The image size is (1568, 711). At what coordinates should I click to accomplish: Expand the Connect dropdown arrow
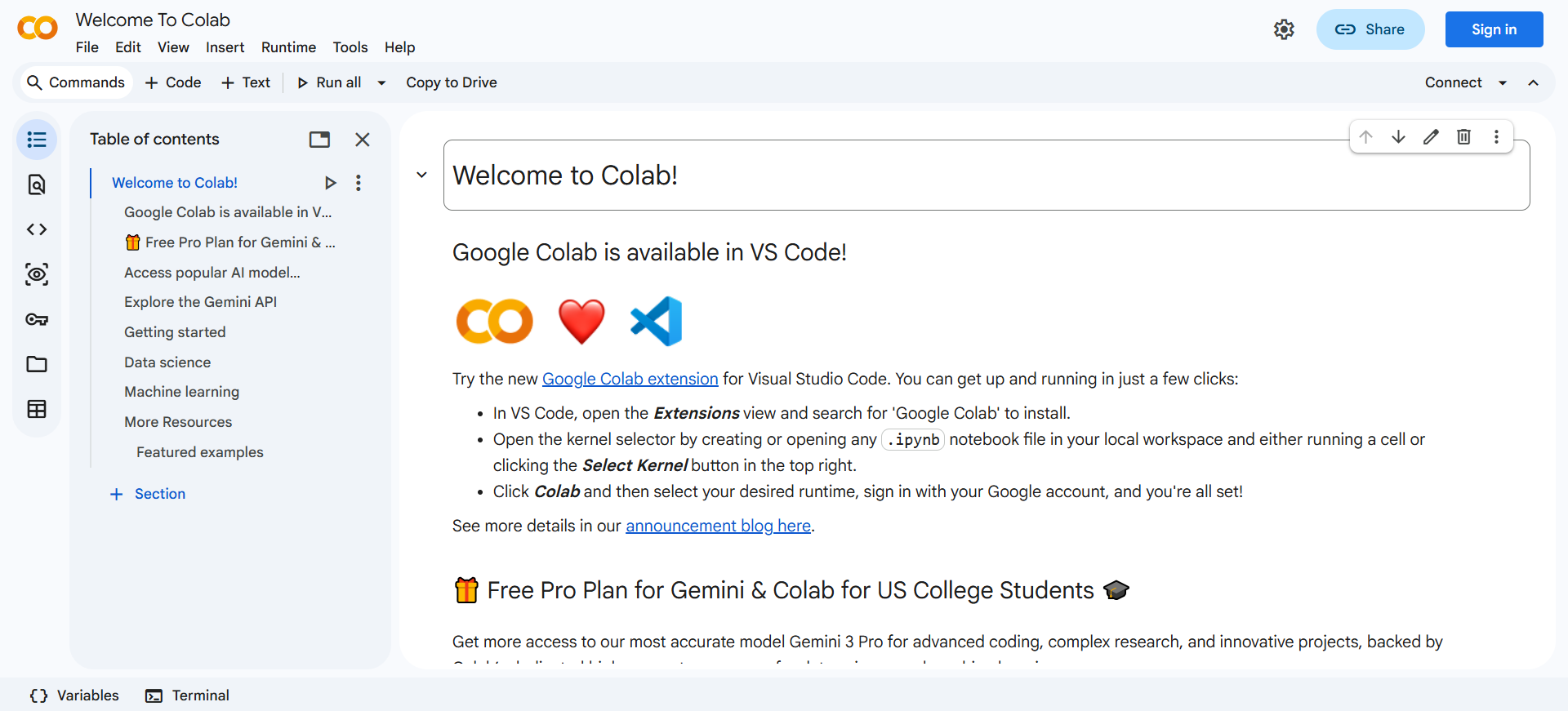coord(1502,82)
